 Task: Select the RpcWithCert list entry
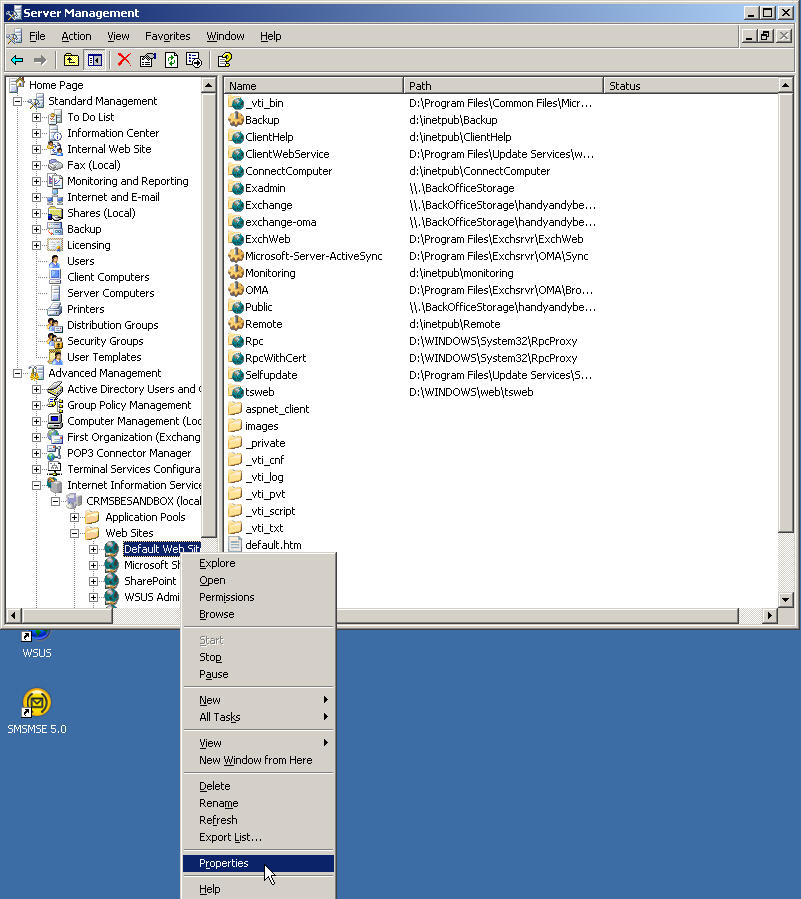coord(275,358)
